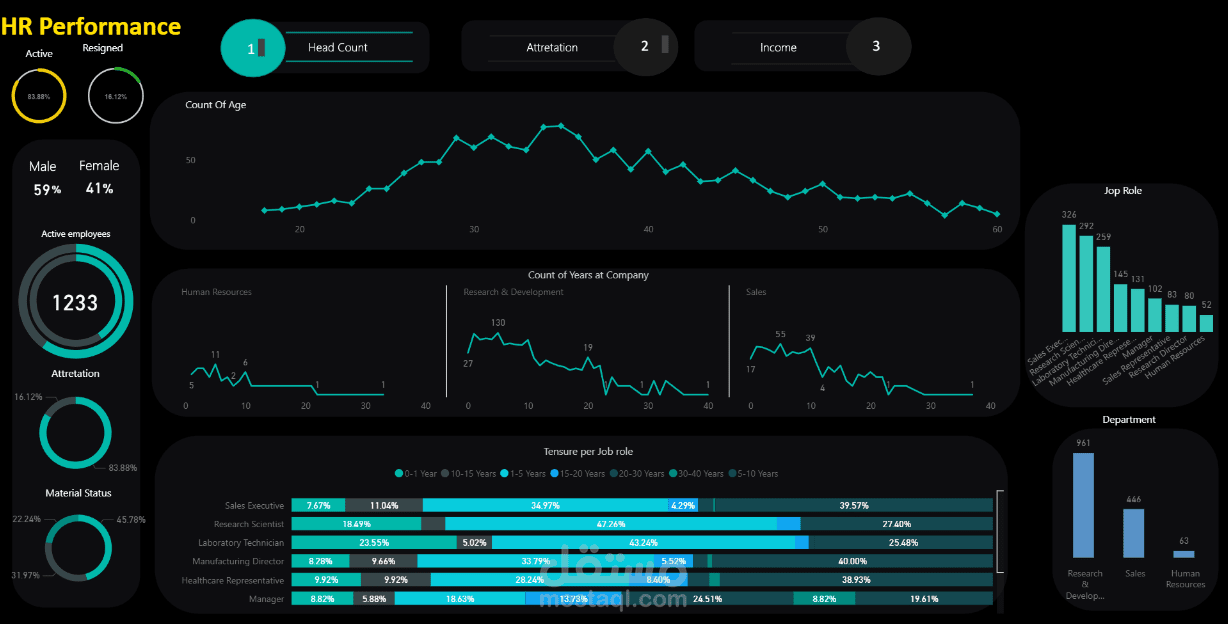Click the 1233 active employees donut

76,300
